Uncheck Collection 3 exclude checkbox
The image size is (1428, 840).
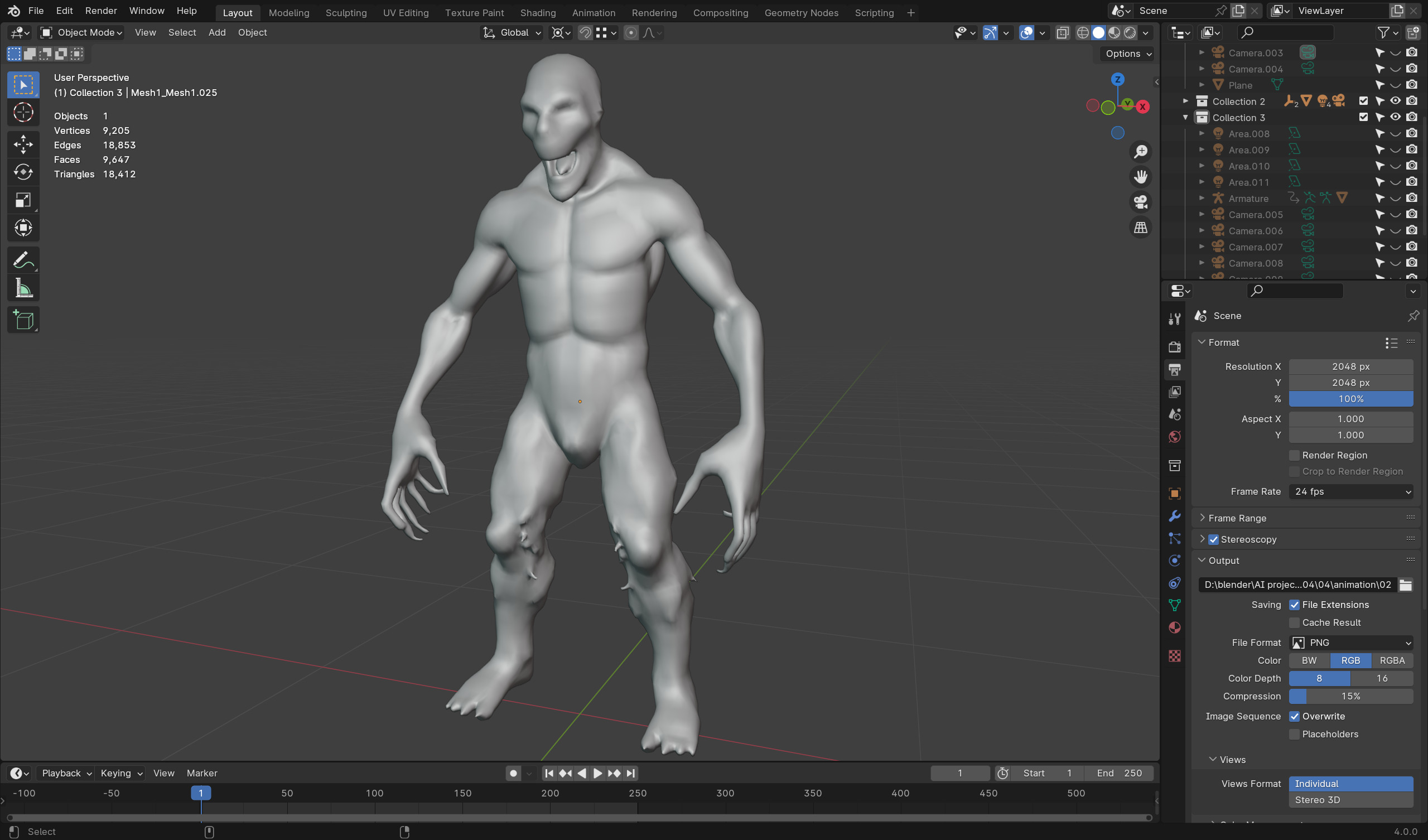pyautogui.click(x=1363, y=117)
